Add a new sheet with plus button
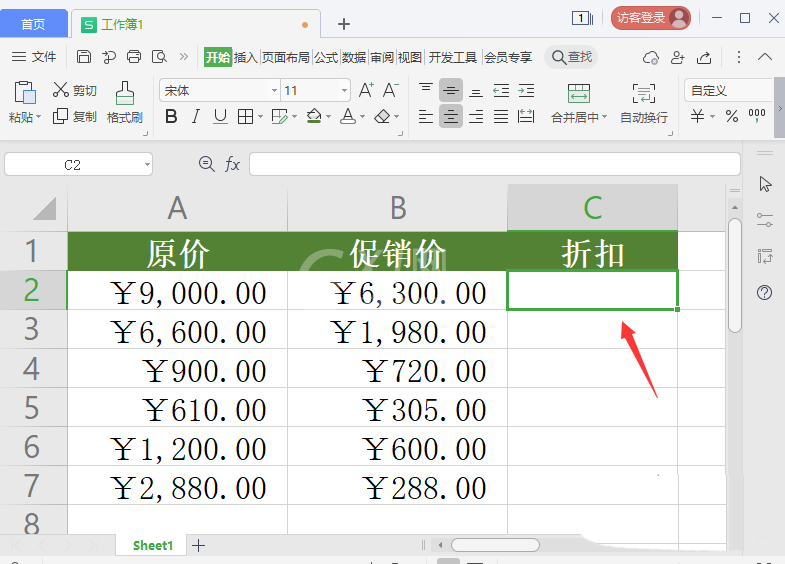The height and width of the screenshot is (564, 785). [199, 545]
